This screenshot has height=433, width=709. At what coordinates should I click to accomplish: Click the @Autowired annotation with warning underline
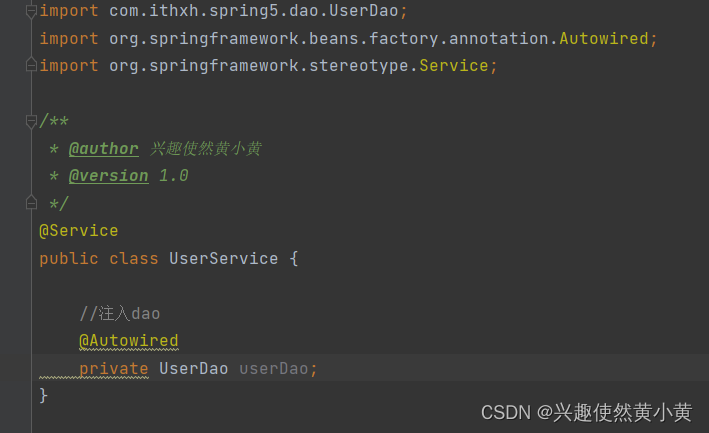coord(129,341)
